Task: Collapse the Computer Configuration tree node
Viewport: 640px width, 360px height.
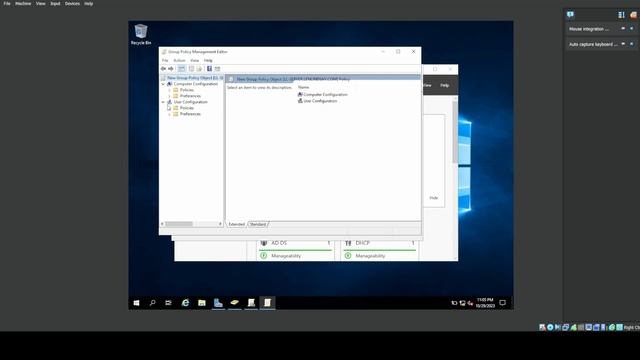Action: click(x=163, y=84)
